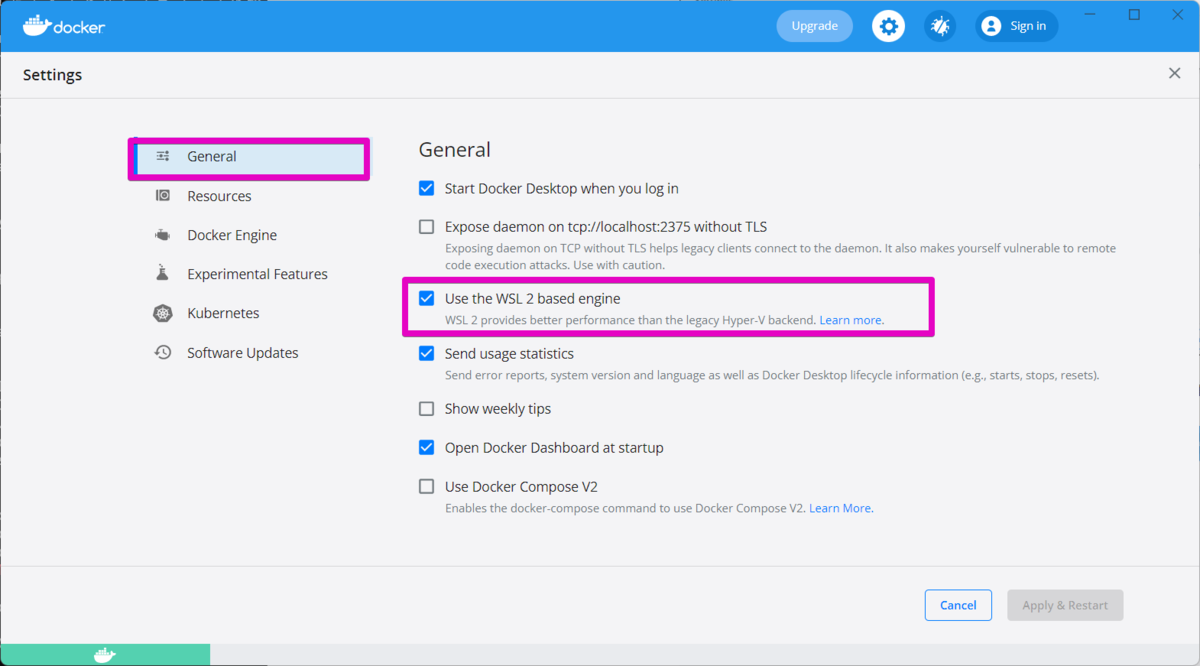Click the 'Enables the docker-compose command' description
Screen dimensions: 1200x666
626,508
